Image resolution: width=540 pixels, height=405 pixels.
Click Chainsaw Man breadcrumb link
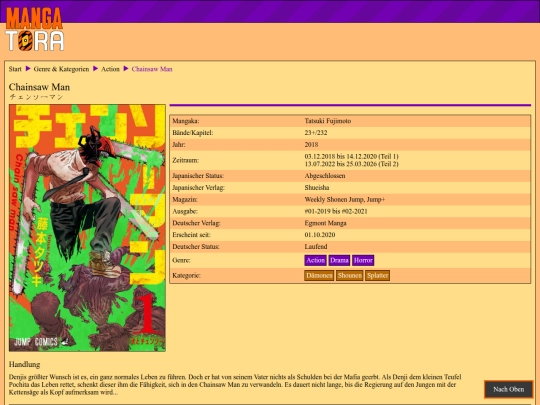pos(152,69)
